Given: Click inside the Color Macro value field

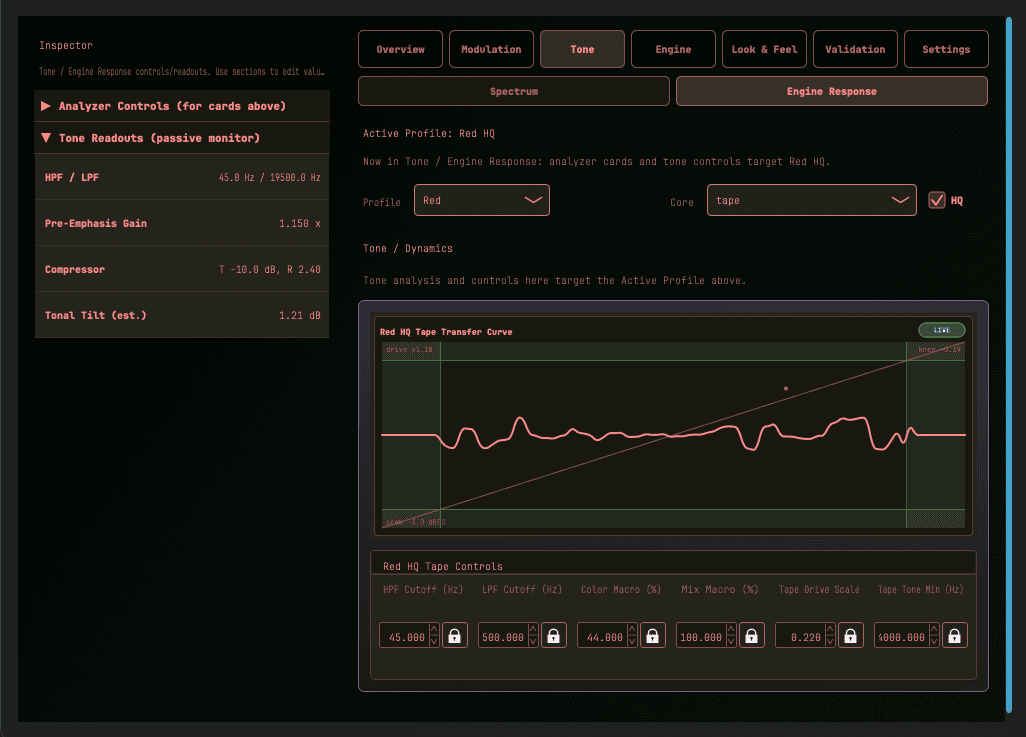Looking at the screenshot, I should (603, 635).
